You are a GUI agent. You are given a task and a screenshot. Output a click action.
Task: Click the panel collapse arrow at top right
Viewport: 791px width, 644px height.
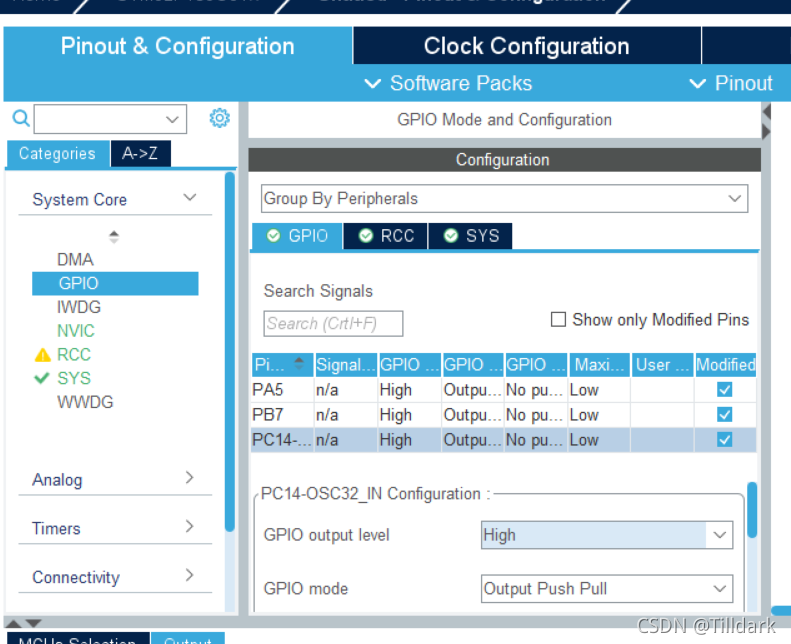[766, 111]
